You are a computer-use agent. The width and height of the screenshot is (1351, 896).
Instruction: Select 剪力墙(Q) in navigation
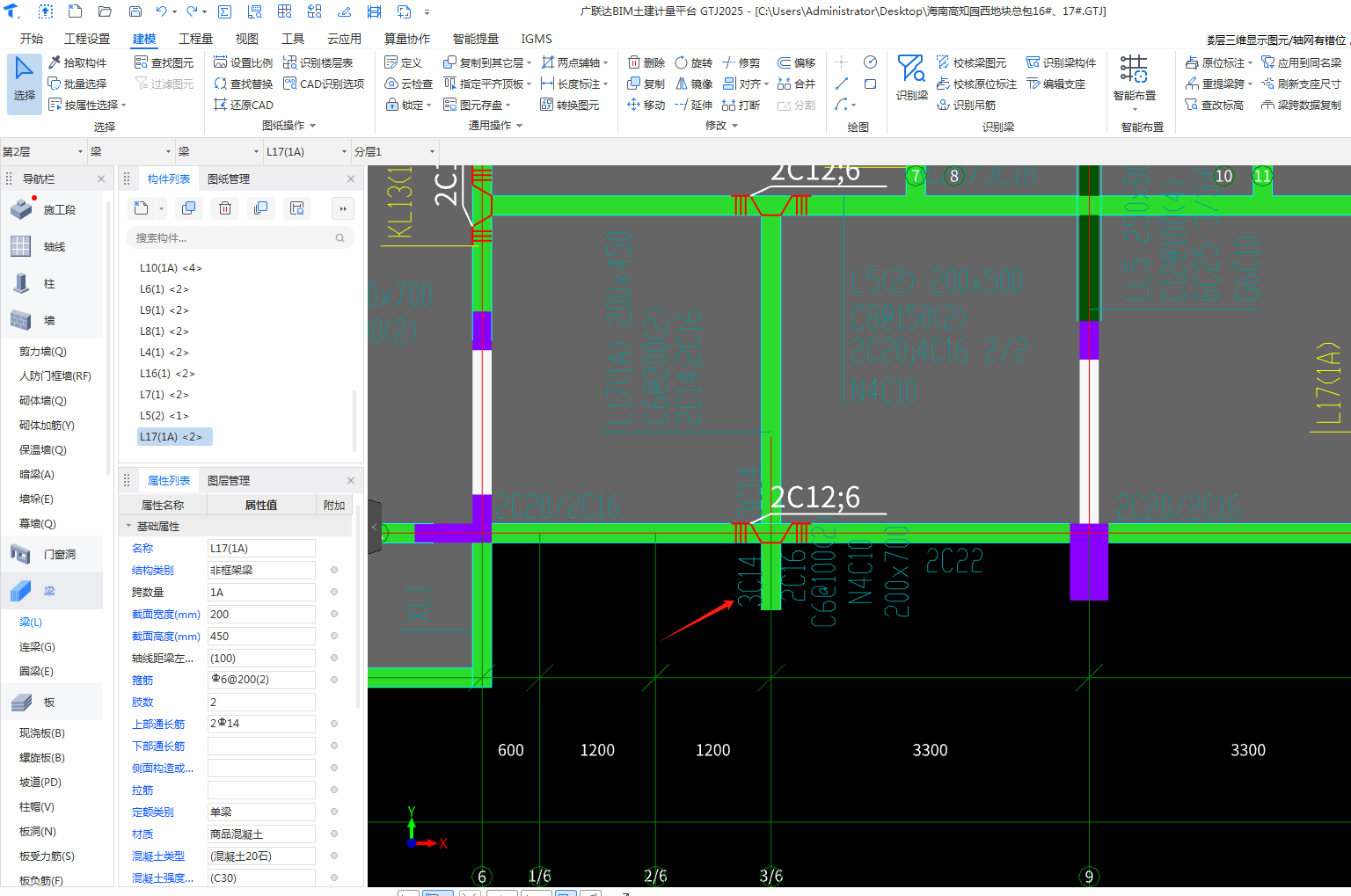(x=43, y=351)
